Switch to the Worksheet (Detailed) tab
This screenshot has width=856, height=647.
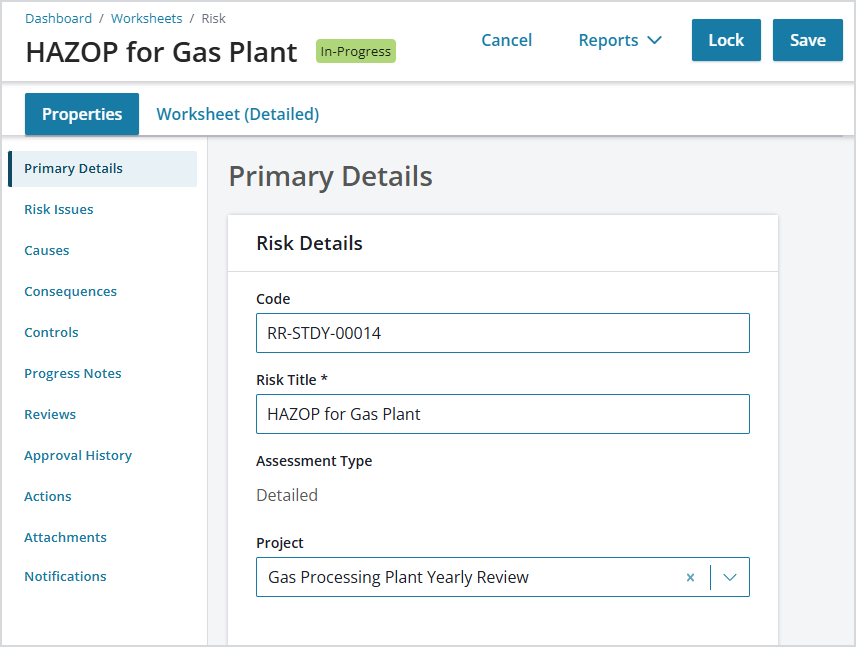pos(238,114)
